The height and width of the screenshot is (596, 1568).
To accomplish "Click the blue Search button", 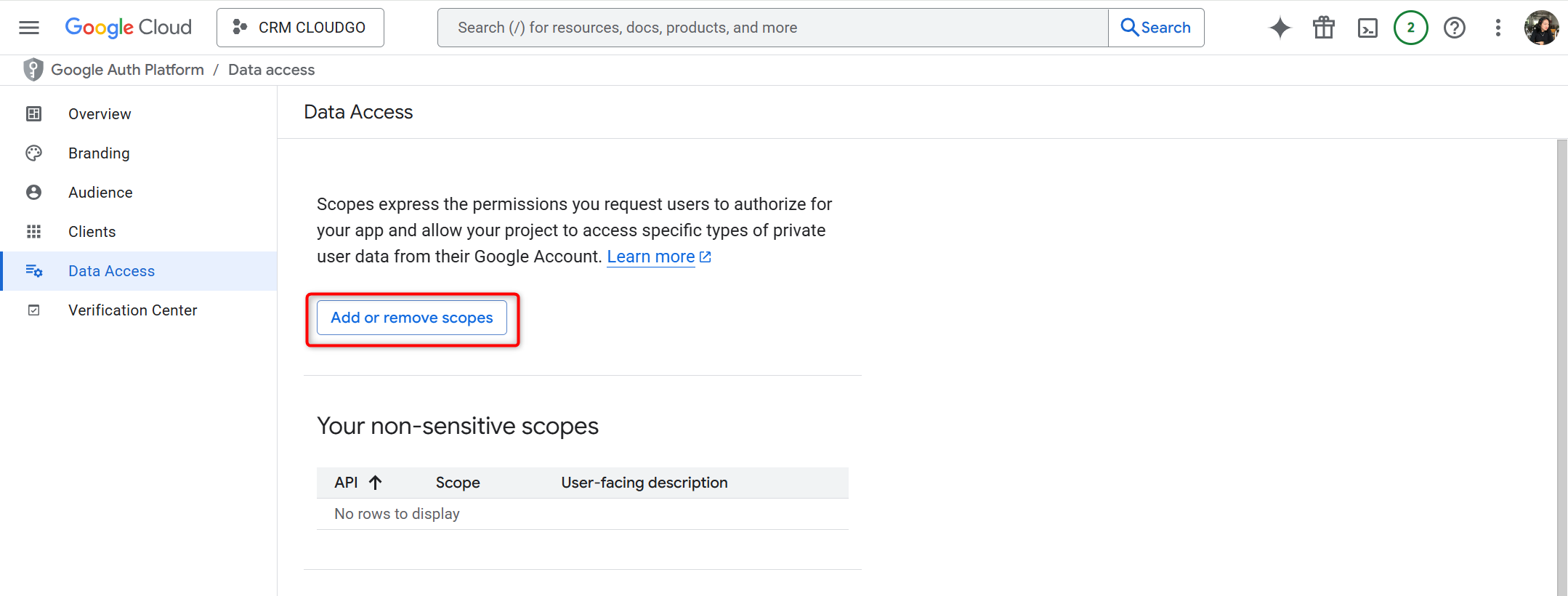I will coord(1155,28).
